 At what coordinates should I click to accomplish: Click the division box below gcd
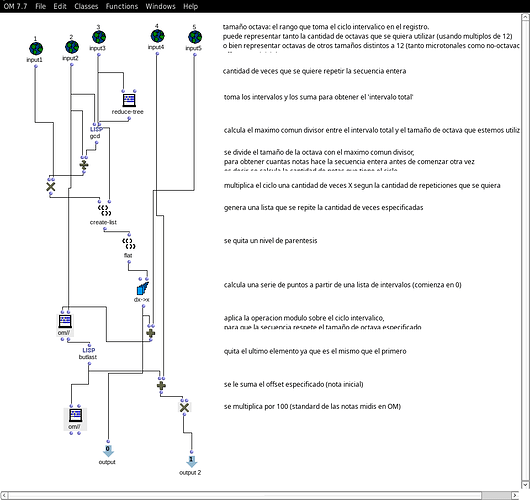[x=84, y=165]
